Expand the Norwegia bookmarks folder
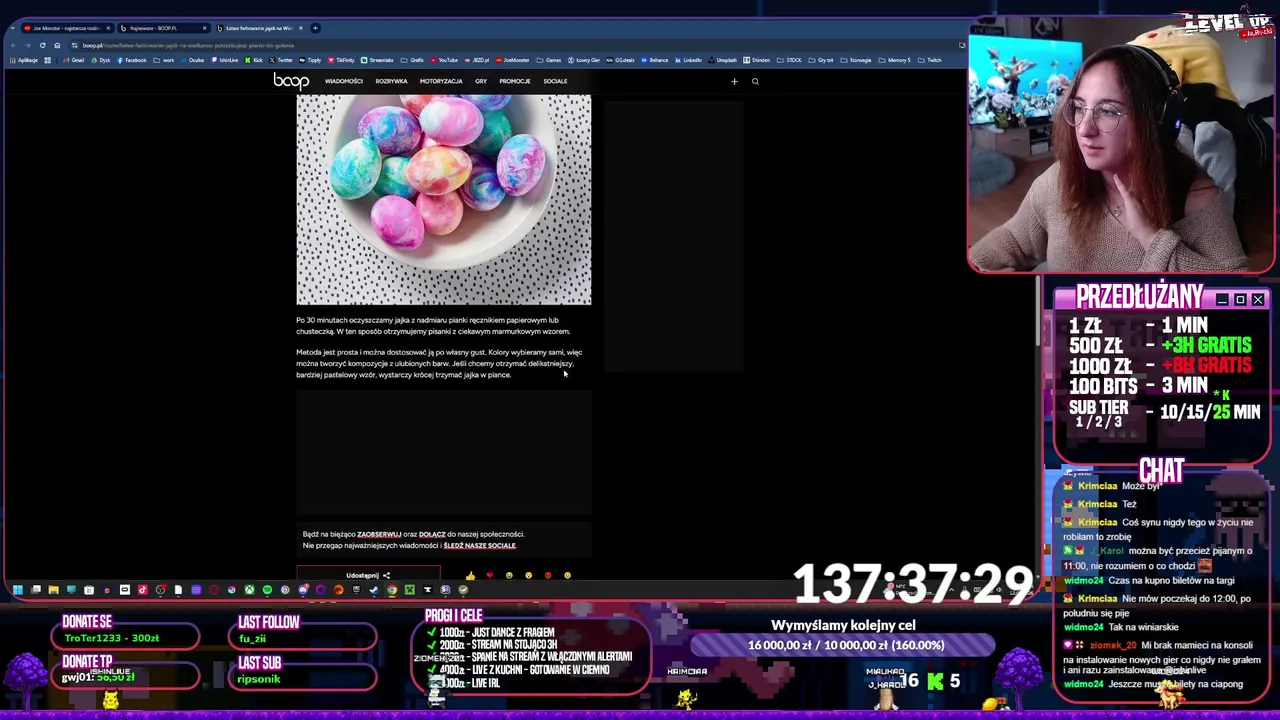Viewport: 1280px width, 720px height. pos(856,60)
